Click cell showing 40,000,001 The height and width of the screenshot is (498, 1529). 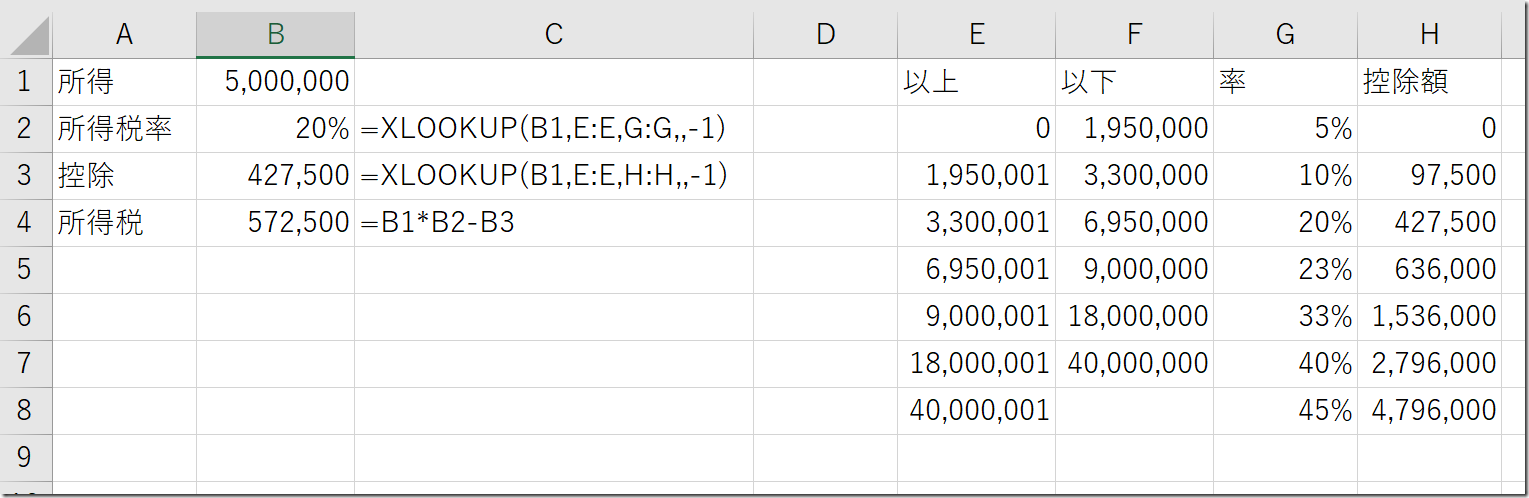tap(976, 411)
